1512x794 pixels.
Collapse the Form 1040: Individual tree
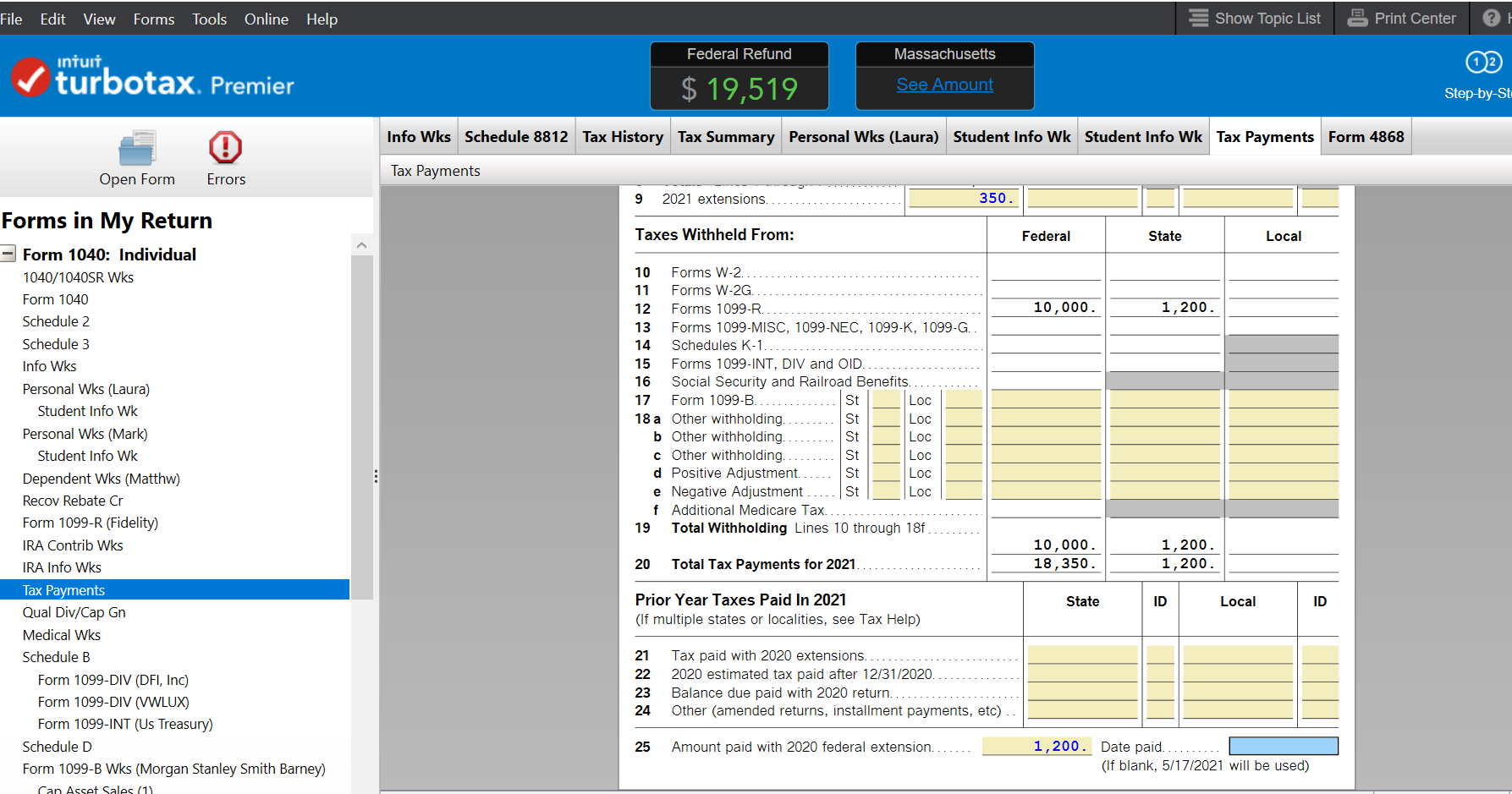tap(8, 254)
